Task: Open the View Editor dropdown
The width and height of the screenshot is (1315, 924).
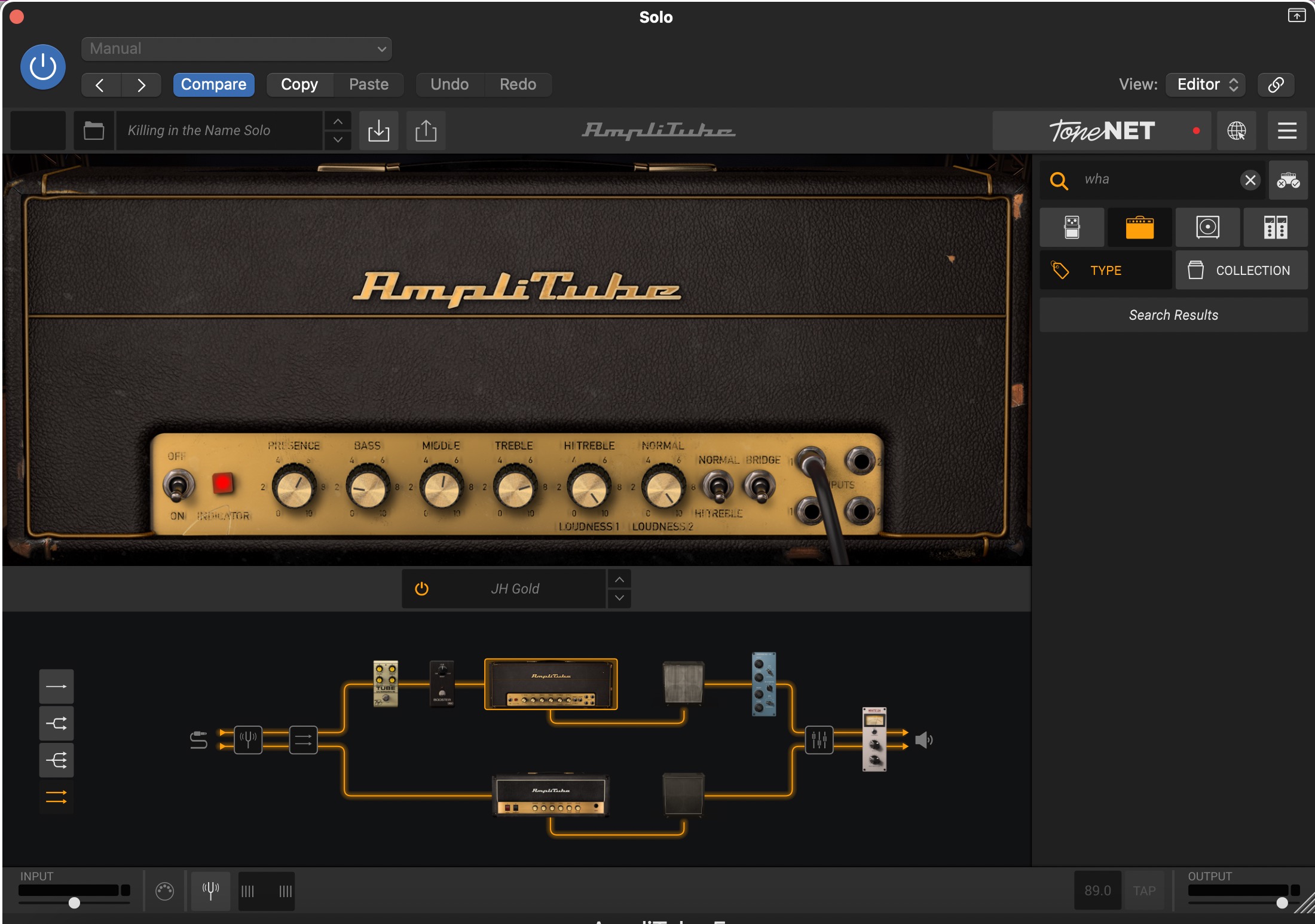Action: tap(1206, 85)
